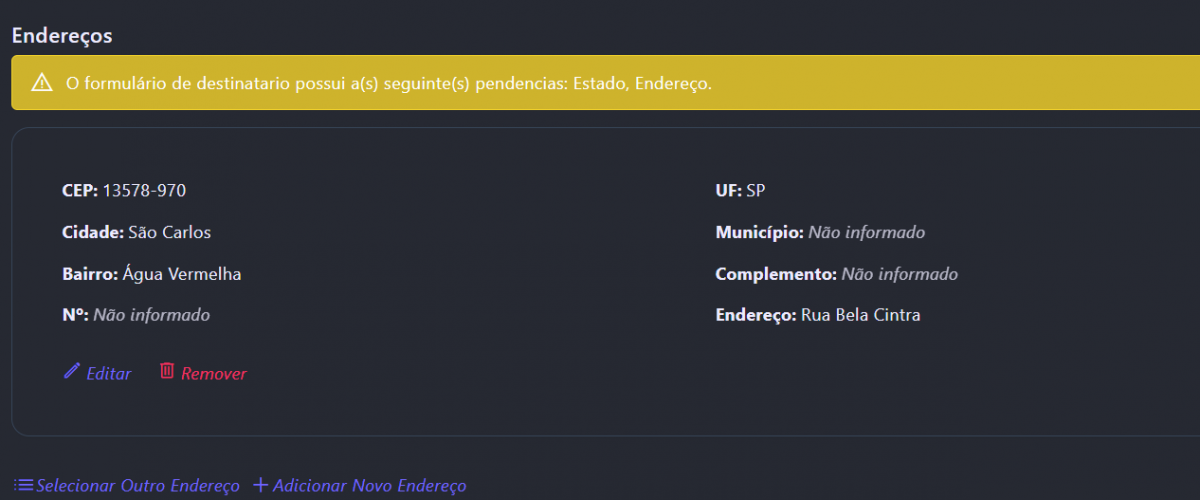Click the Endereços section heading

62,35
